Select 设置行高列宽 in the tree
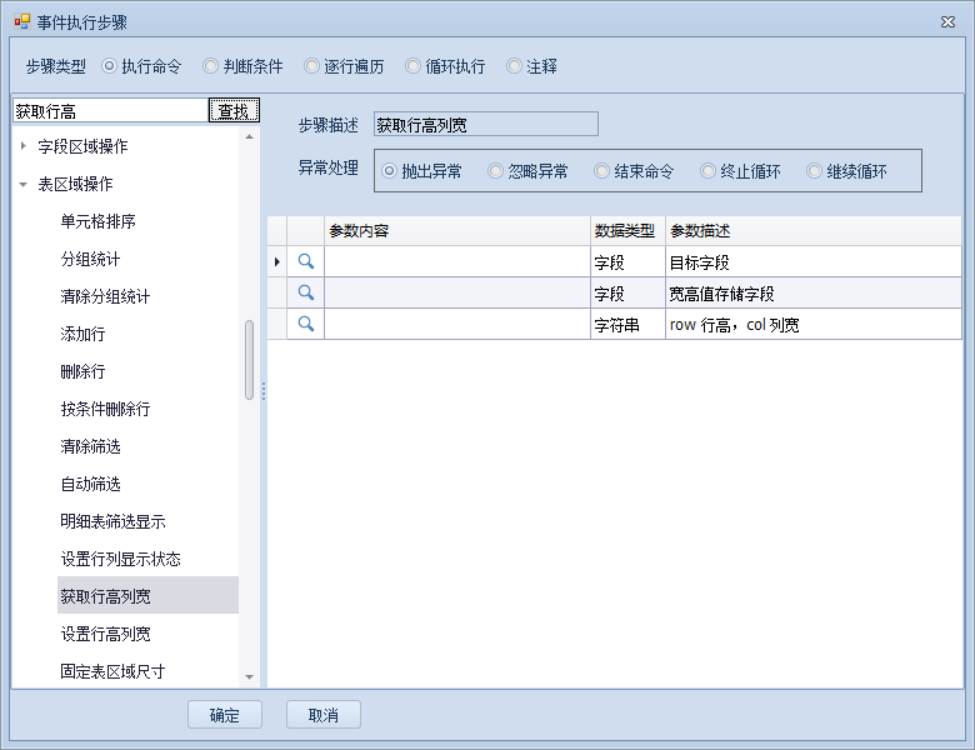Image resolution: width=975 pixels, height=750 pixels. tap(106, 634)
